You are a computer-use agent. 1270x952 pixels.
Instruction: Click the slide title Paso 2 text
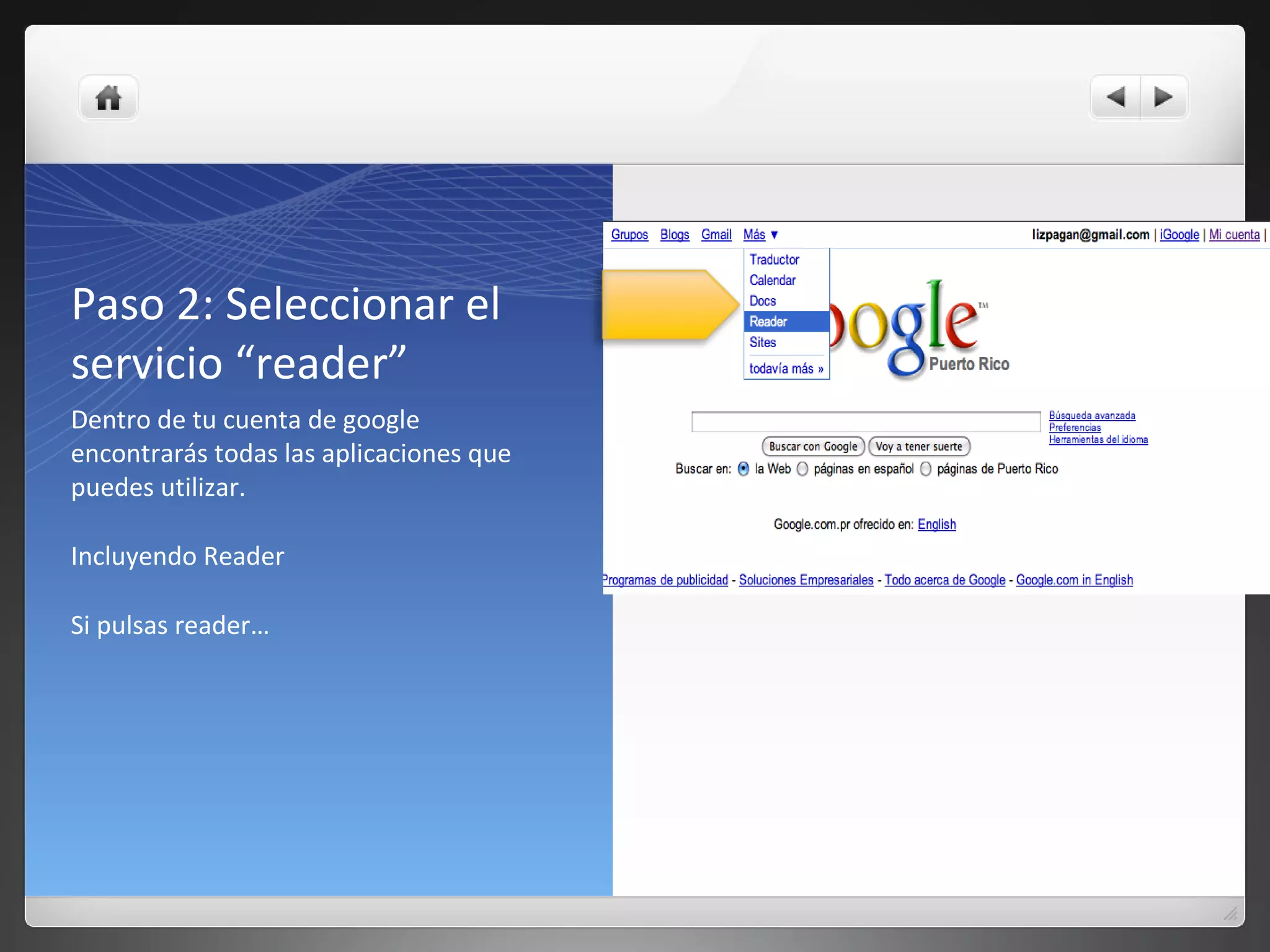[x=285, y=333]
